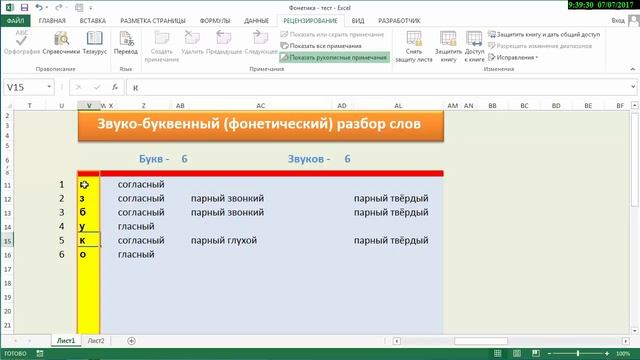
Task: Open Customize Quick Access Toolbar dropdown
Action: [91, 7]
